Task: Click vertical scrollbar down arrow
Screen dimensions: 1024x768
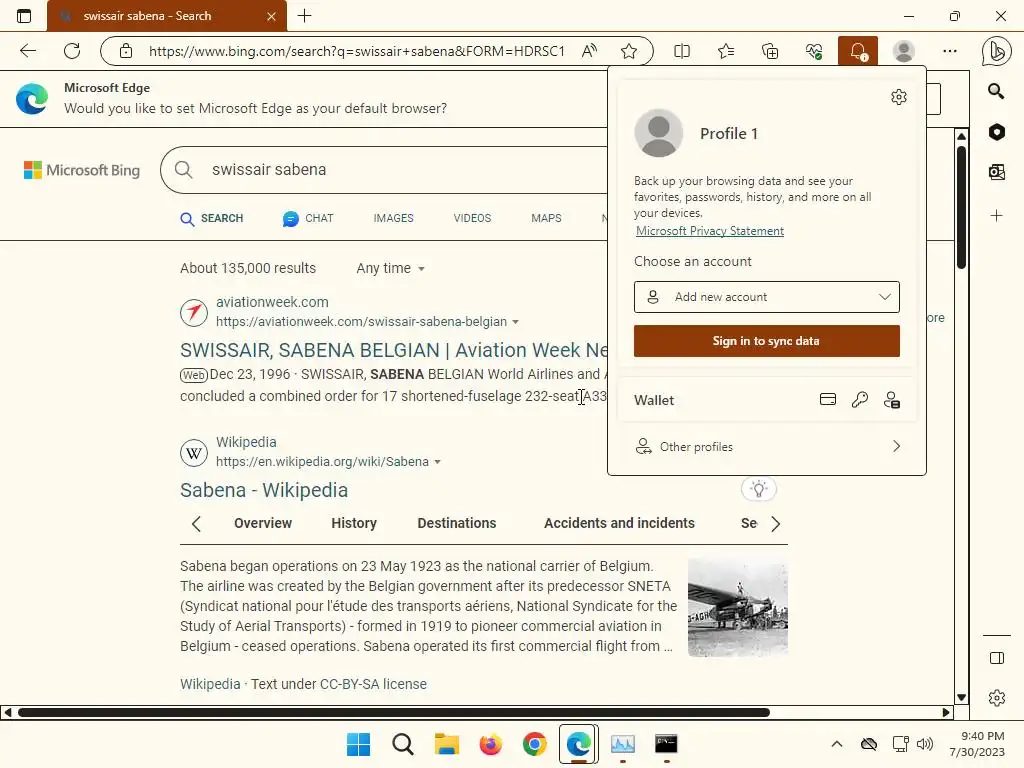Action: click(961, 697)
